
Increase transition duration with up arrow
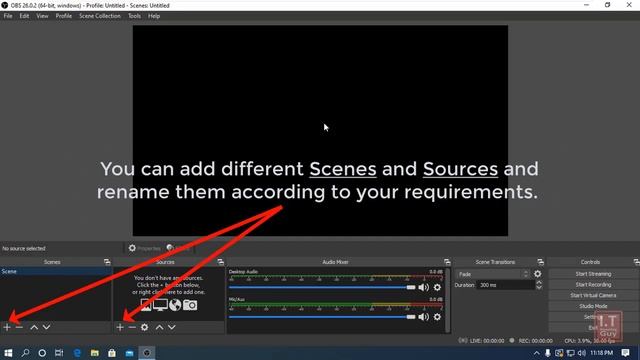point(539,282)
